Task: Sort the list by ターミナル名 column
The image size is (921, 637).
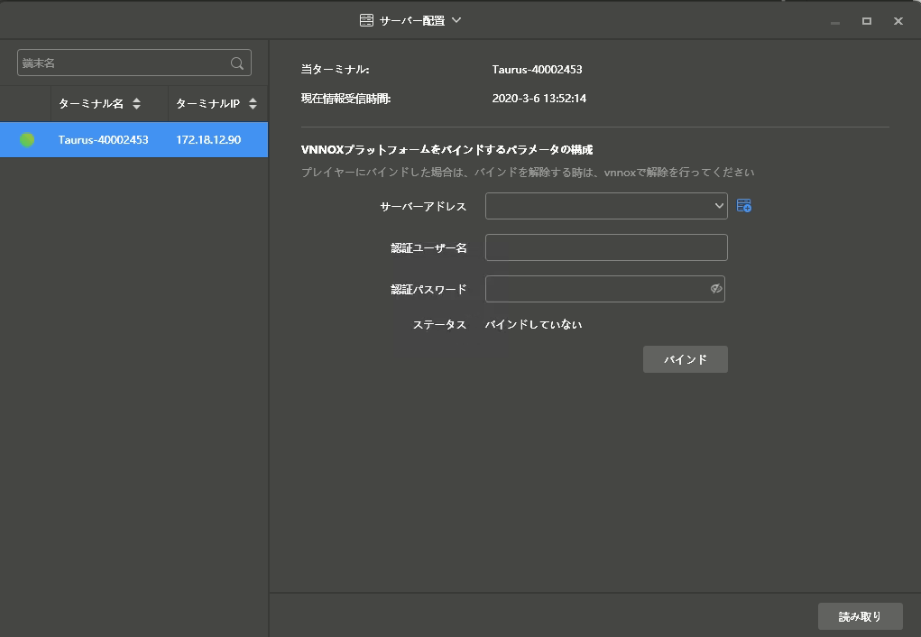Action: click(x=136, y=104)
